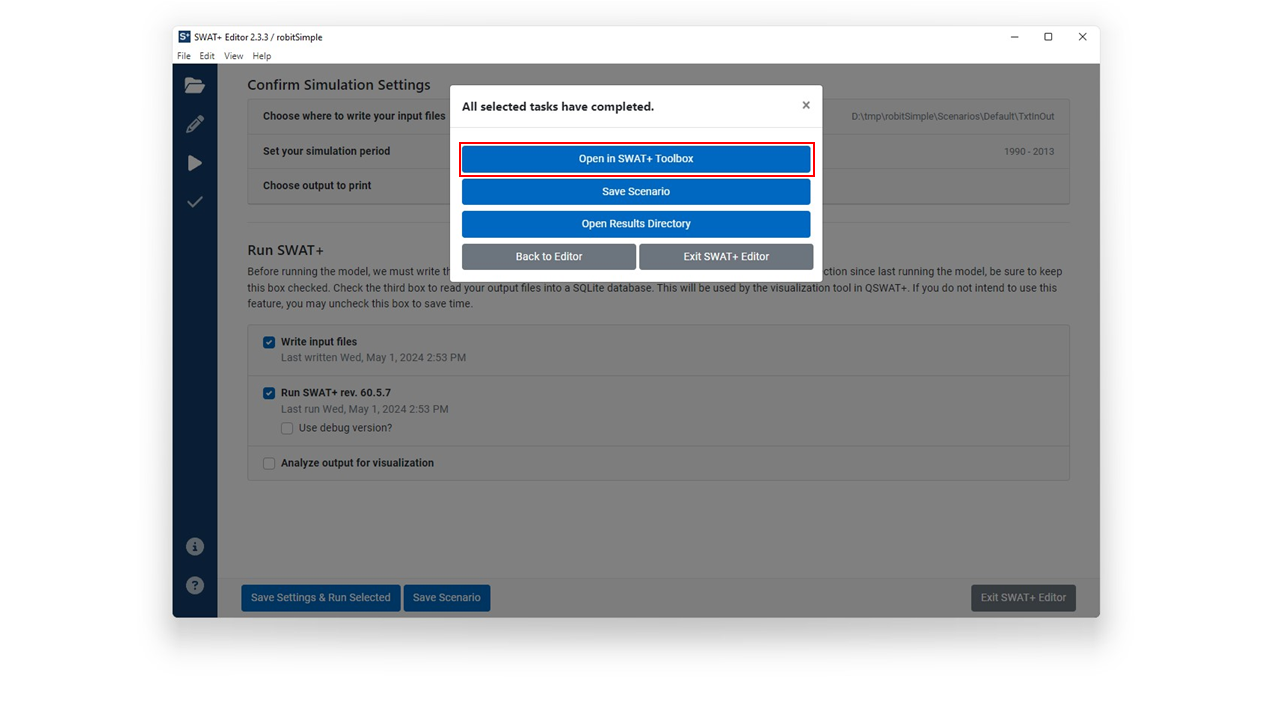
Task: Click the 1990 - 2013 period value
Action: [x=1029, y=152]
